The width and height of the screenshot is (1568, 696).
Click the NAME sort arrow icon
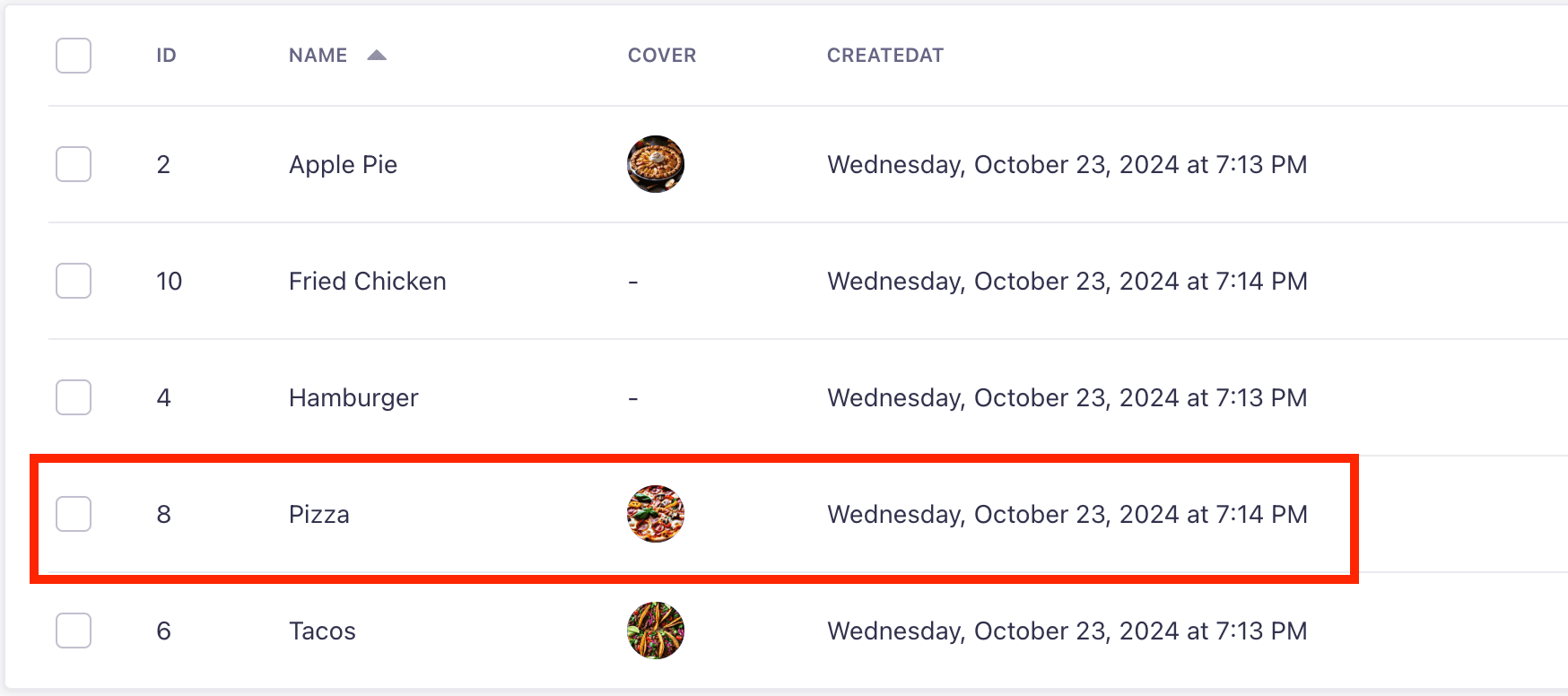pos(377,56)
